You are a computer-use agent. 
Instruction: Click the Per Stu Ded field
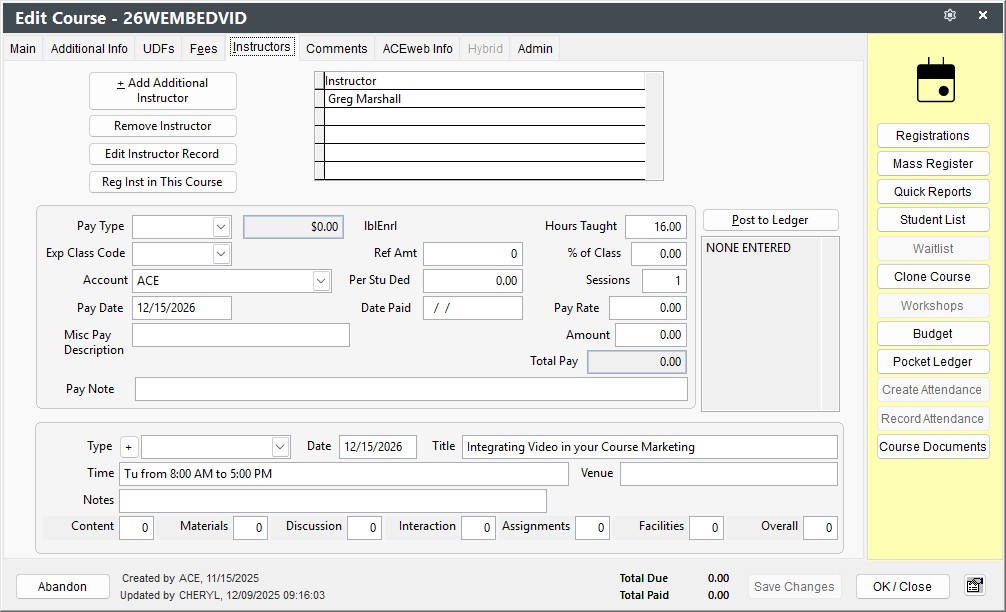click(x=473, y=281)
